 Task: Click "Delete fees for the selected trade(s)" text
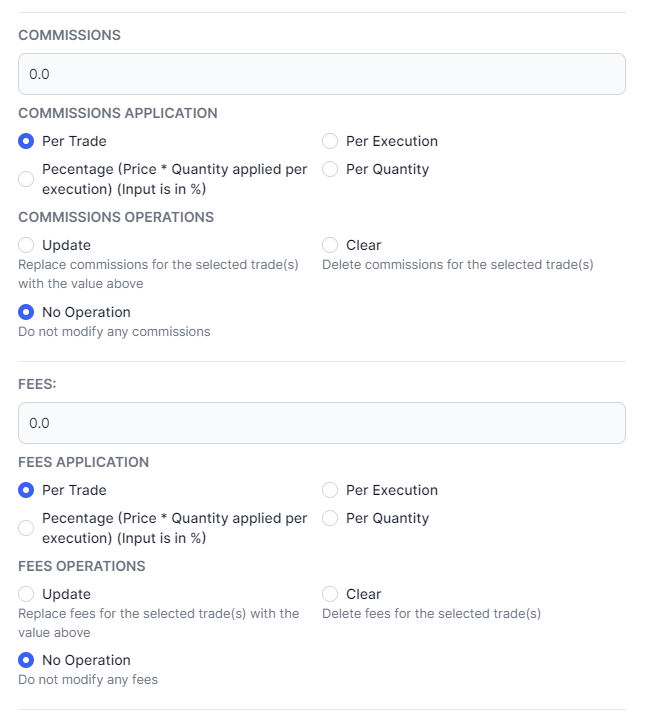431,613
